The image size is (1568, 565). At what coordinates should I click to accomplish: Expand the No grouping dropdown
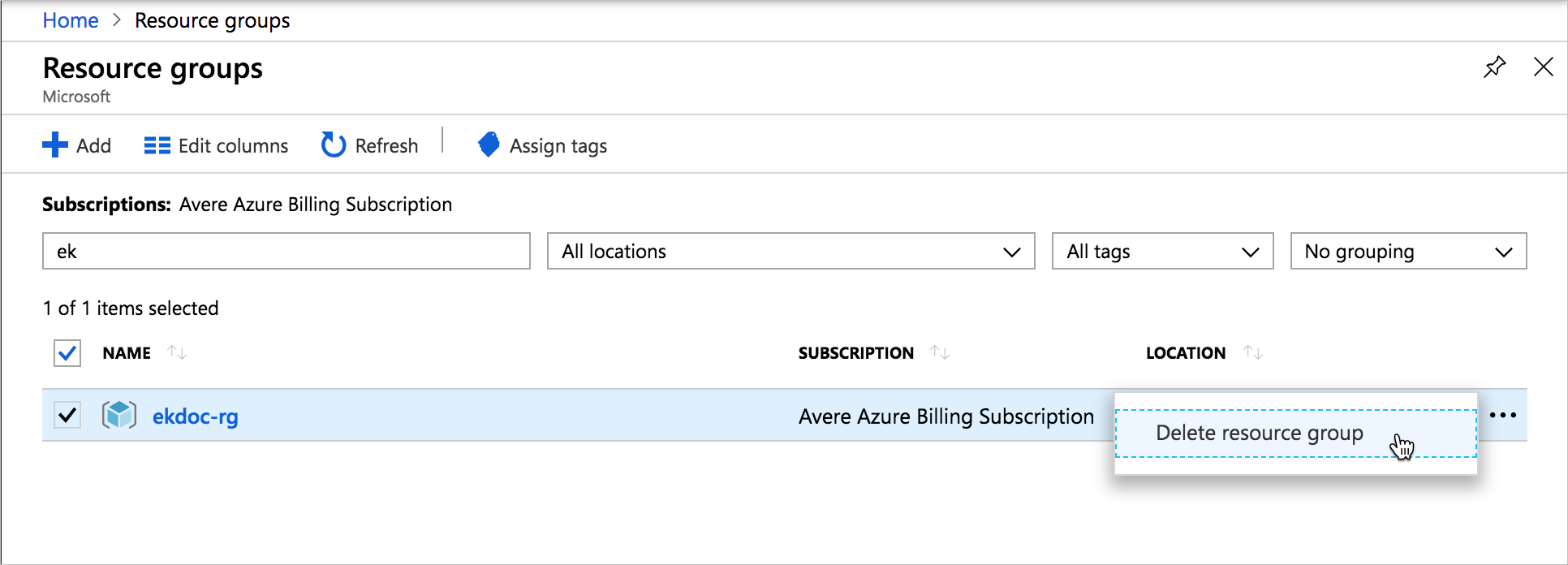(x=1408, y=252)
